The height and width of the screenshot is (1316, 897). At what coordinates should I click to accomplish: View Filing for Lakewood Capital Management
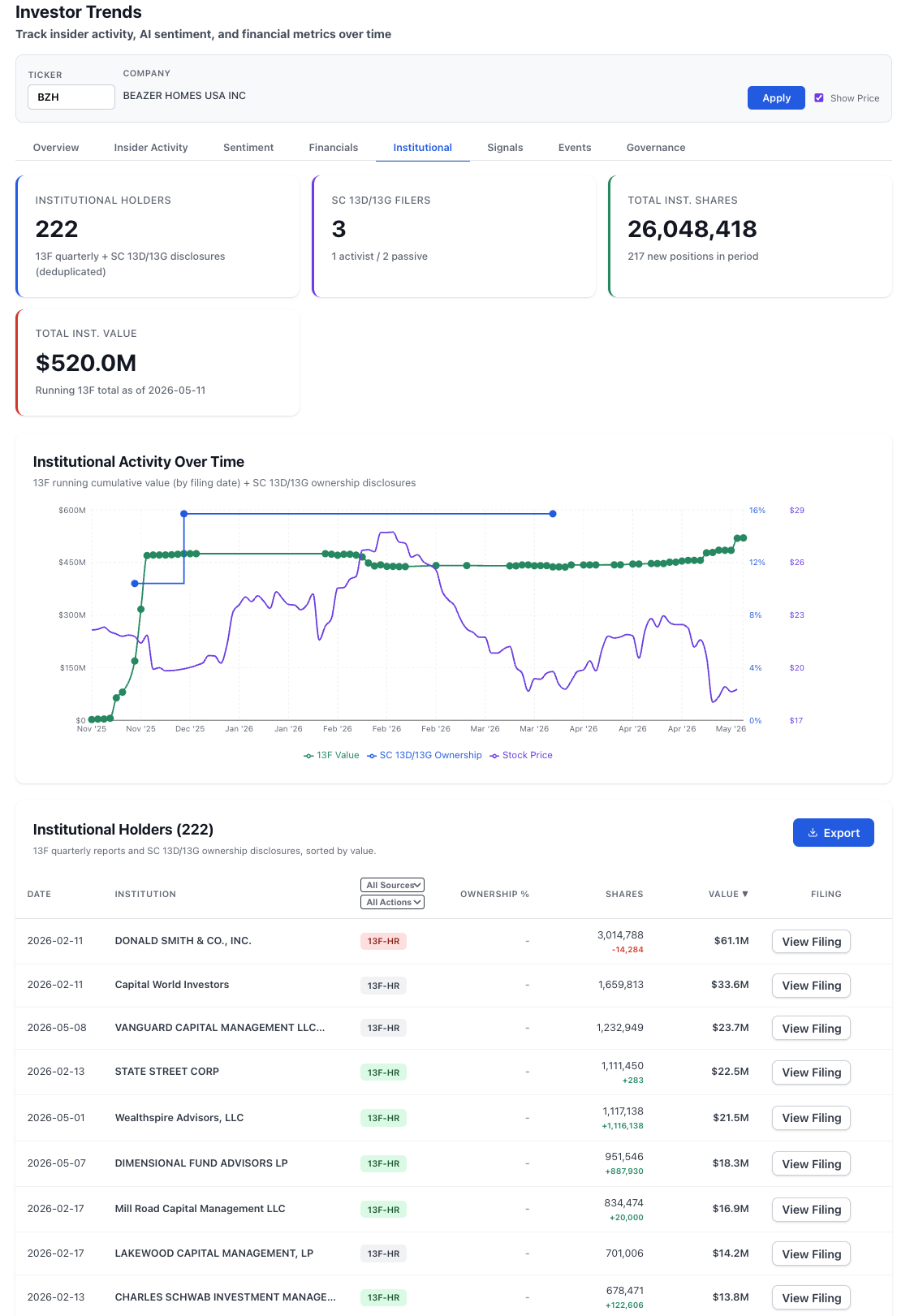pos(811,1254)
